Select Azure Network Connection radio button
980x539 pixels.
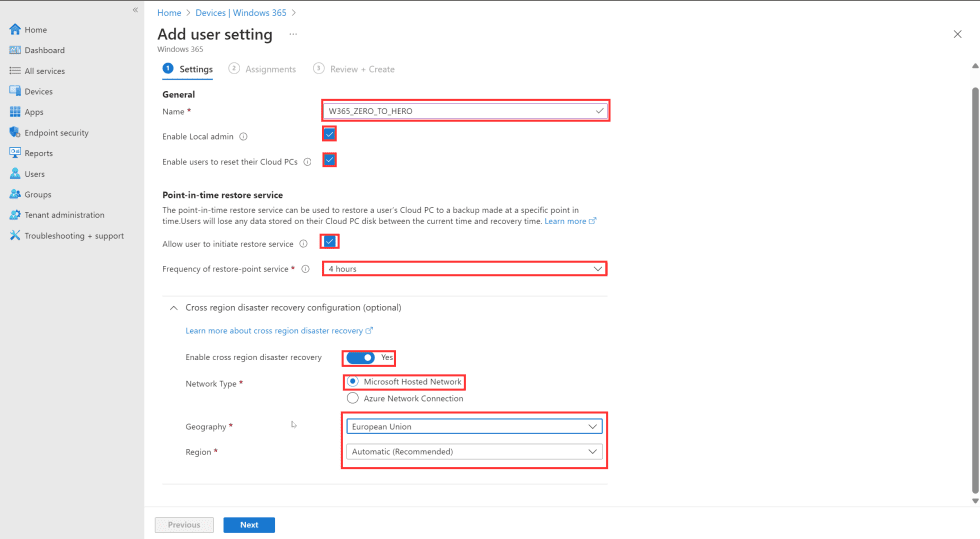(353, 398)
